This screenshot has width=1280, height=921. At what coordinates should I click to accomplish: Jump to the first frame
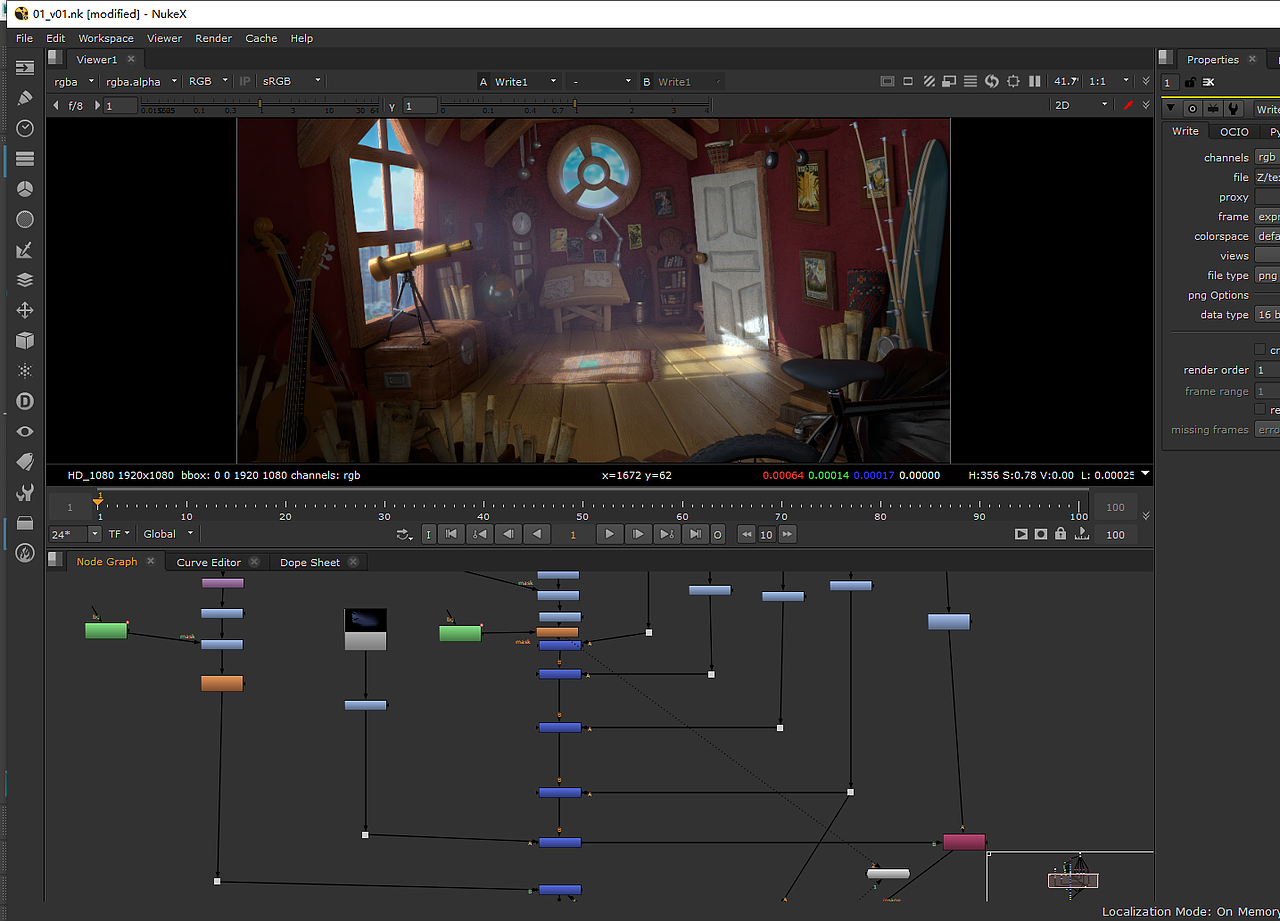(452, 534)
